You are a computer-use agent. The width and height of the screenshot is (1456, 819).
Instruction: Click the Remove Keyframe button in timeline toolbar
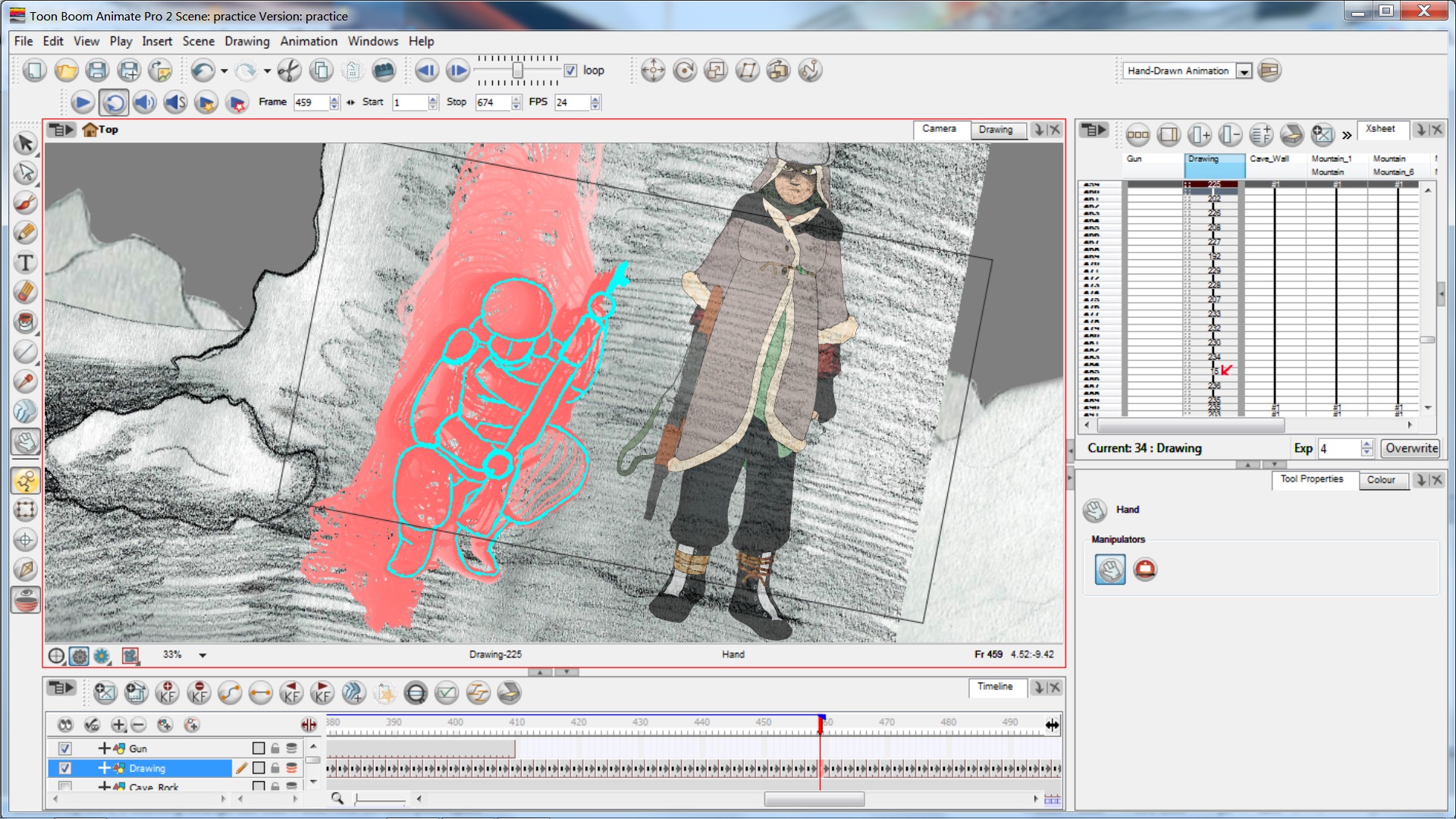(199, 692)
